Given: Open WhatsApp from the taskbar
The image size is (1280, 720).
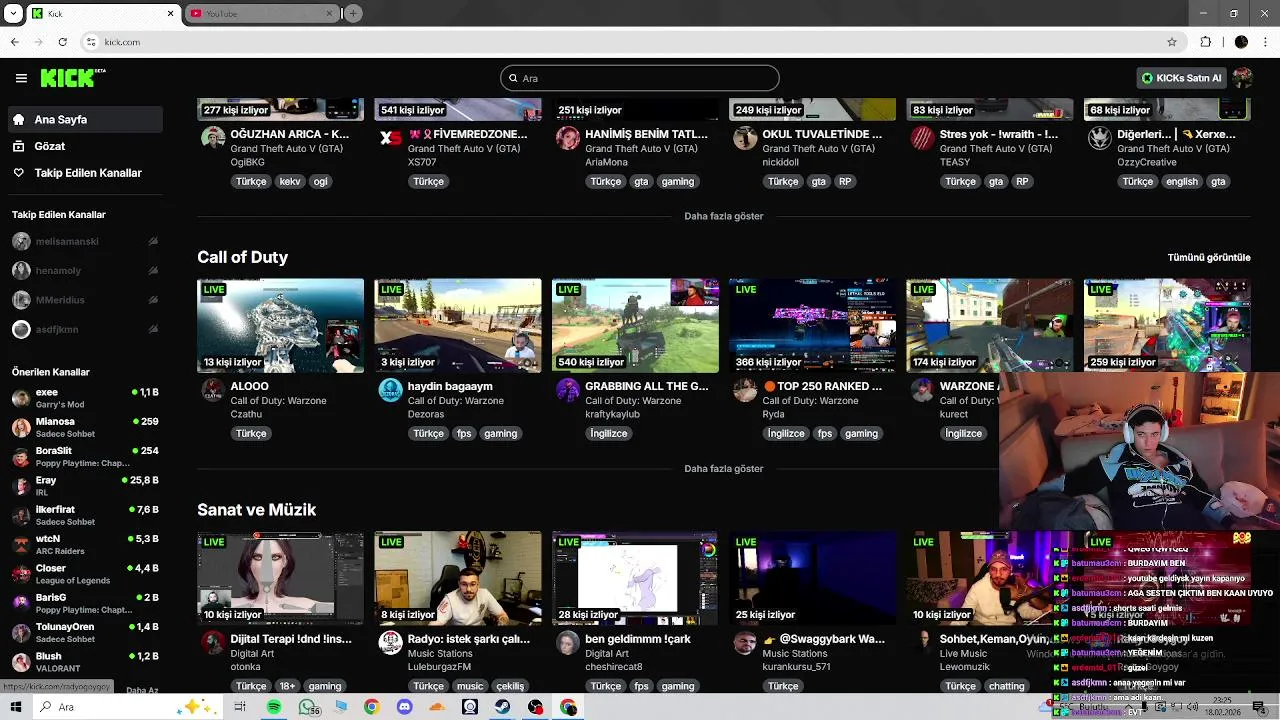Looking at the screenshot, I should pyautogui.click(x=308, y=707).
